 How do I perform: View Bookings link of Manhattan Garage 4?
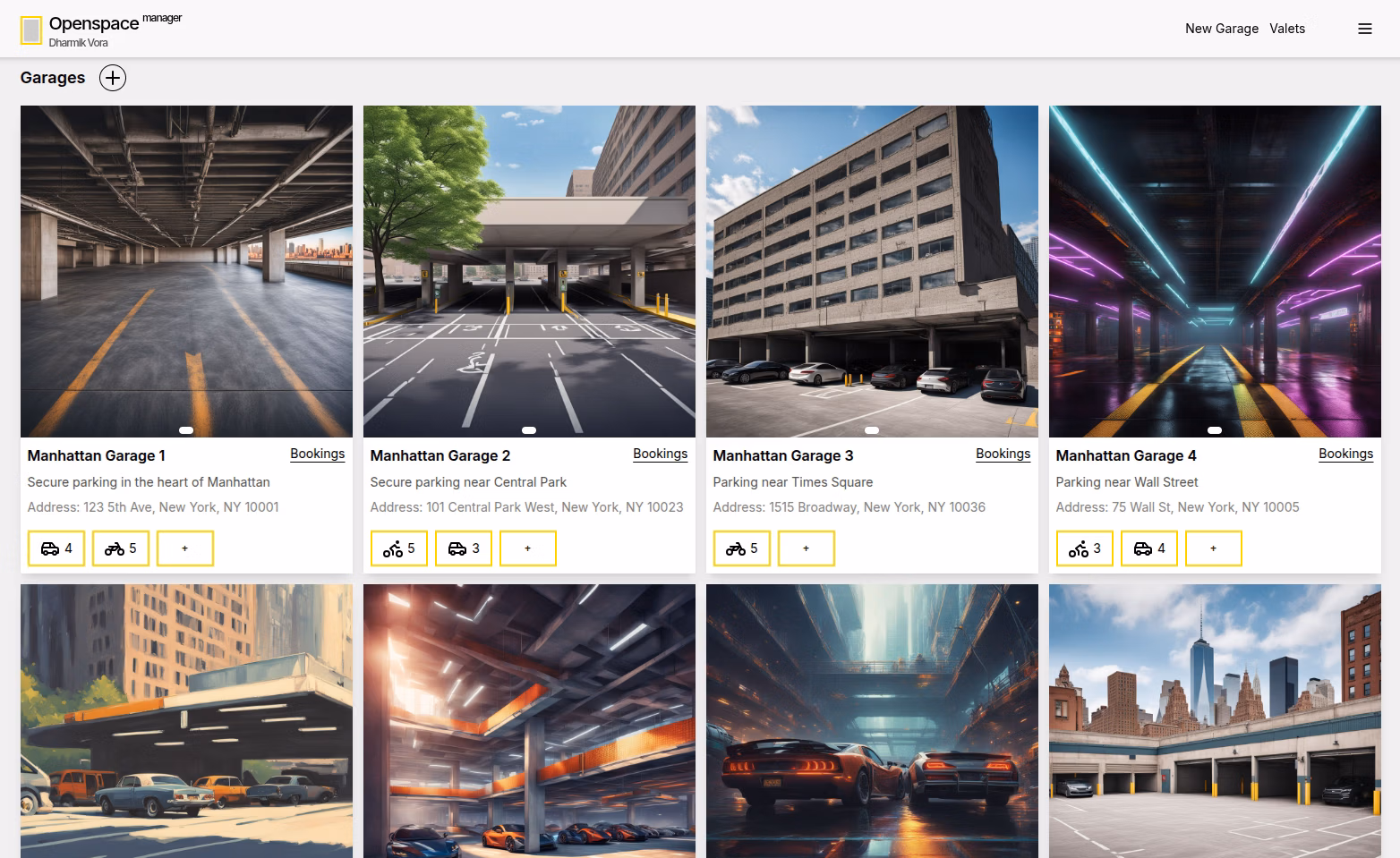pos(1345,454)
